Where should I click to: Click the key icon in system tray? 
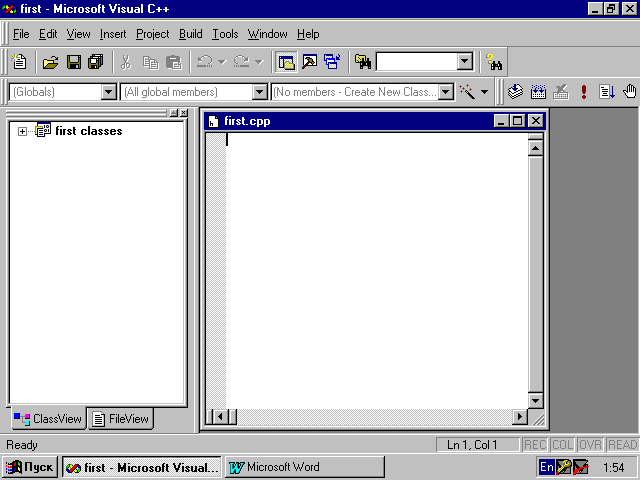(563, 467)
